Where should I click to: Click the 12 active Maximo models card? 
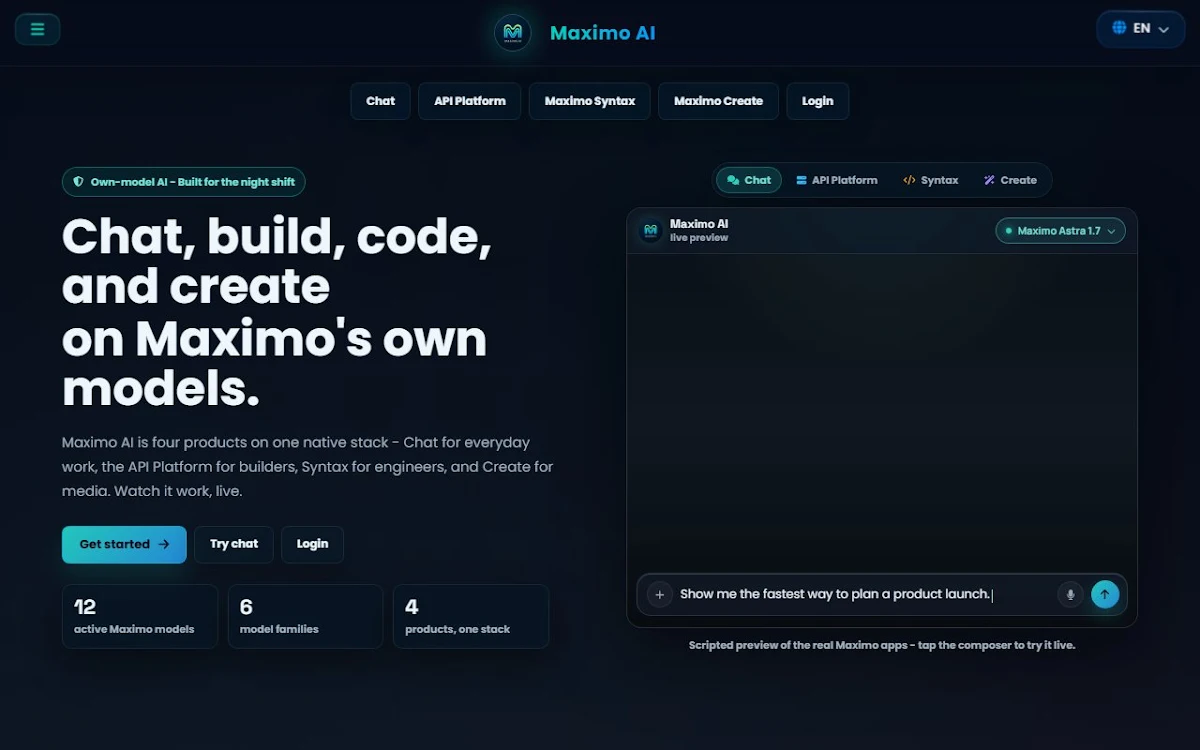[x=140, y=616]
